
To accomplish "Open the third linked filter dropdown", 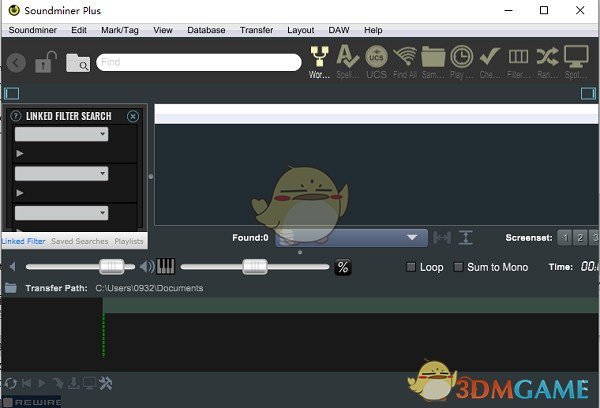I will (62, 213).
